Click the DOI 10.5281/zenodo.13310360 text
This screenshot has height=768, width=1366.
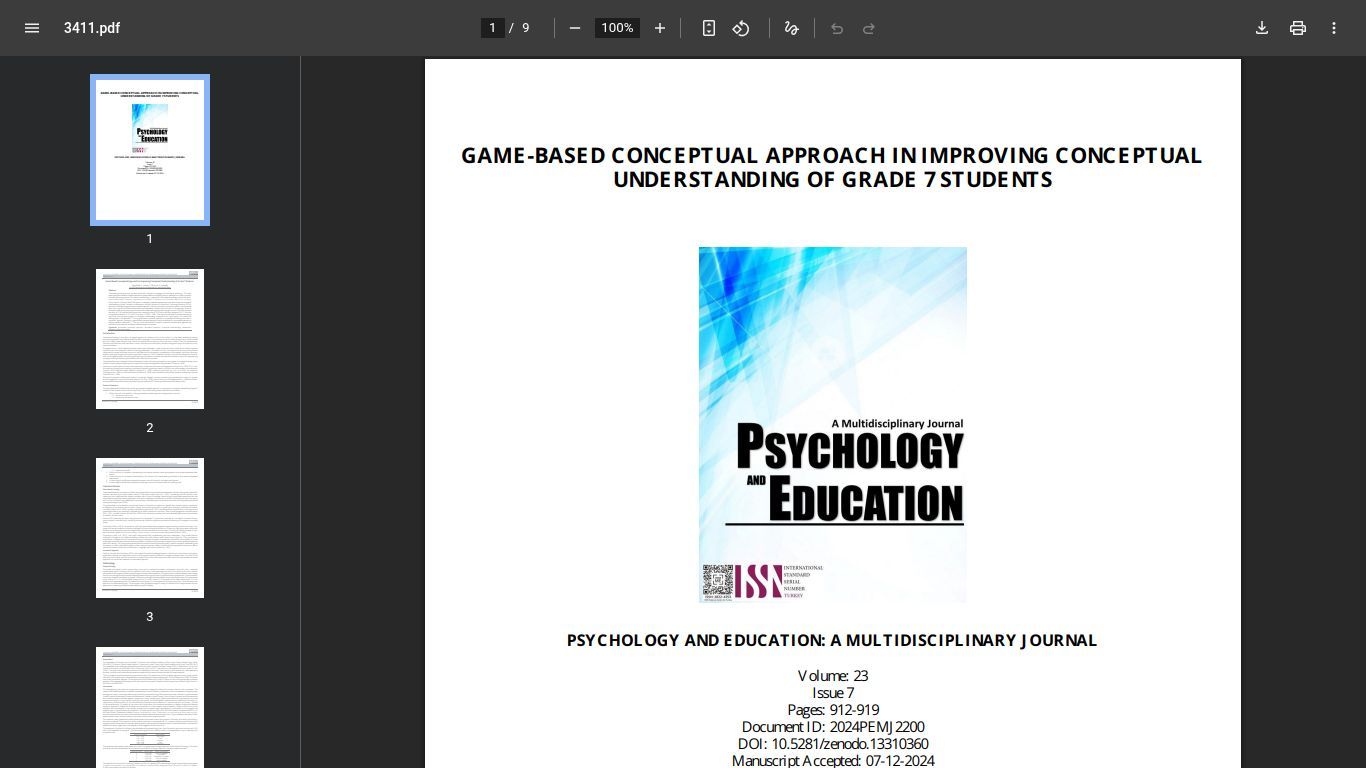833,744
